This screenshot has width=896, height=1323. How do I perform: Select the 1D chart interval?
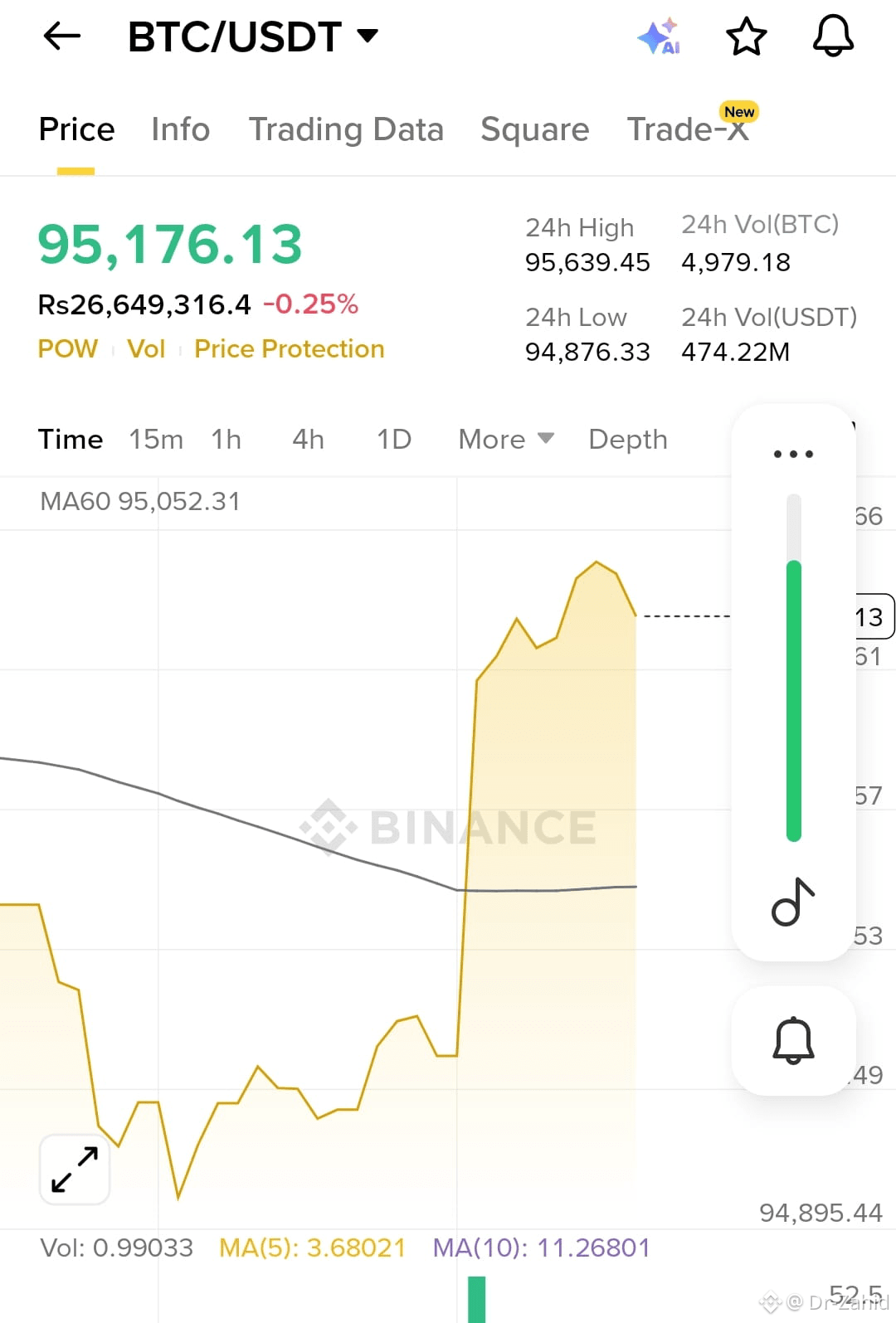click(394, 439)
